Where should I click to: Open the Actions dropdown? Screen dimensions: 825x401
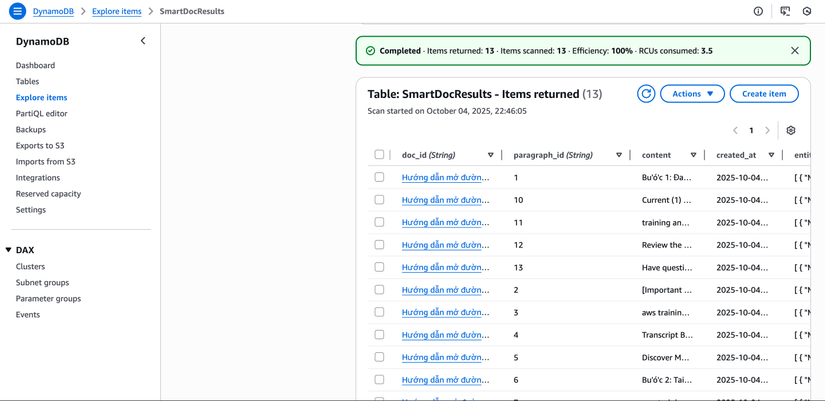692,94
